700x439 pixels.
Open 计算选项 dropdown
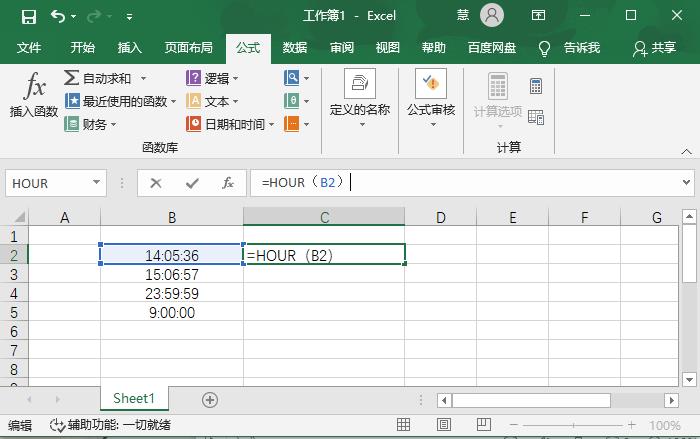click(498, 100)
